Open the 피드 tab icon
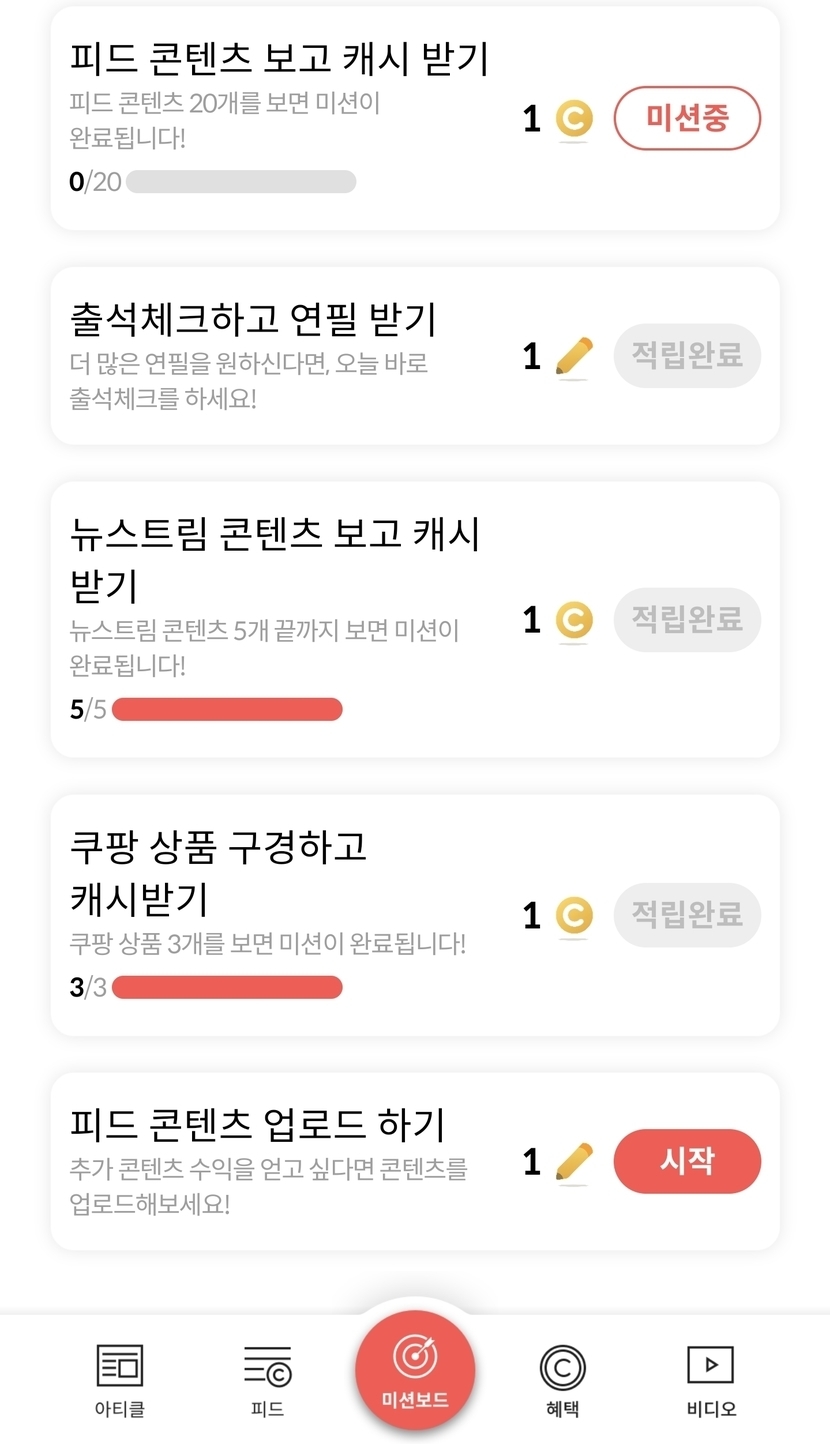This screenshot has width=830, height=1444. click(267, 1366)
